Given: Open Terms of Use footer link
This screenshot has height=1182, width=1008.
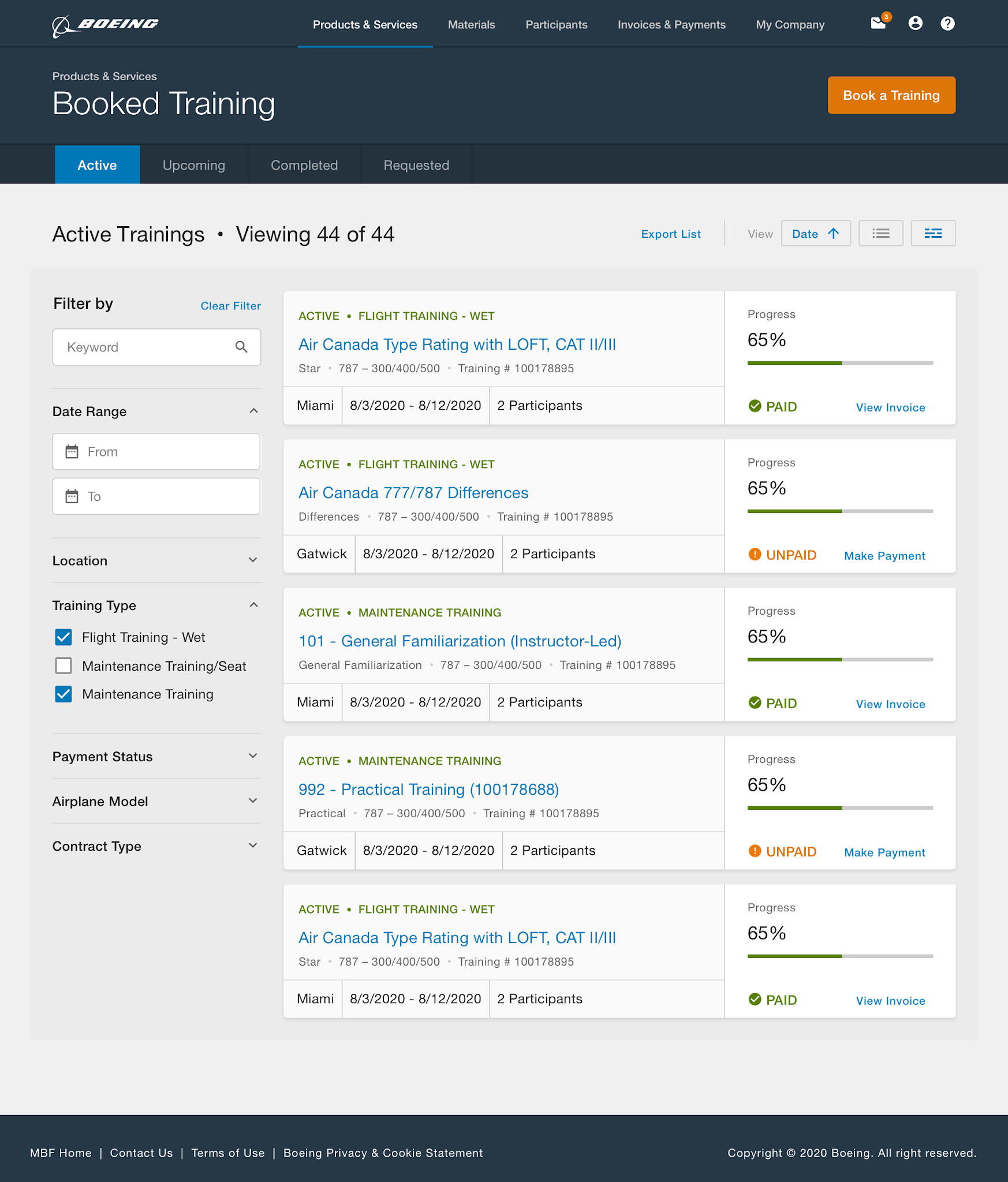Looking at the screenshot, I should pos(228,1153).
